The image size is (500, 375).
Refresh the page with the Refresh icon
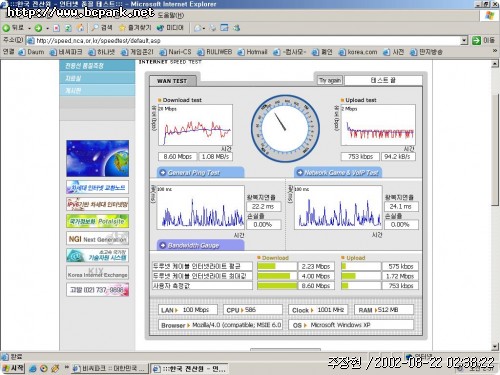[68, 28]
